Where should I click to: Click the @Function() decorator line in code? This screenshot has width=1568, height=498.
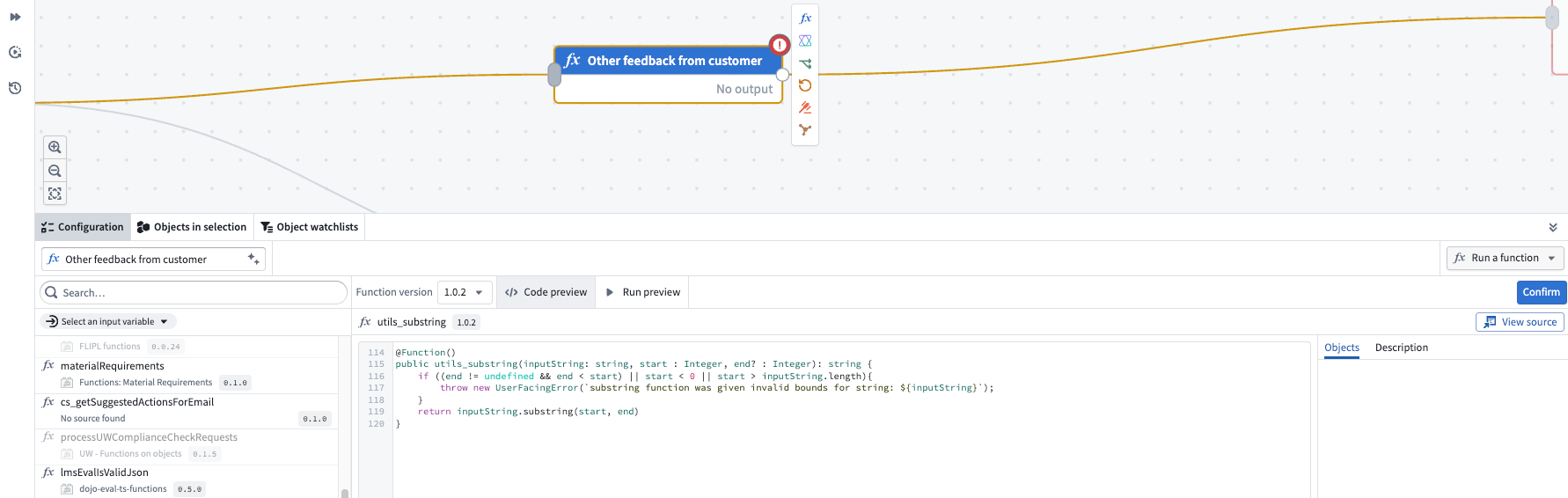point(425,353)
